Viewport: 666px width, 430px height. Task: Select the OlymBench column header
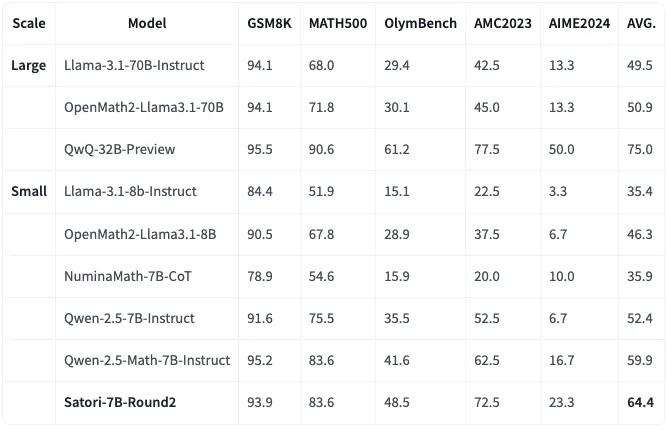click(x=420, y=23)
